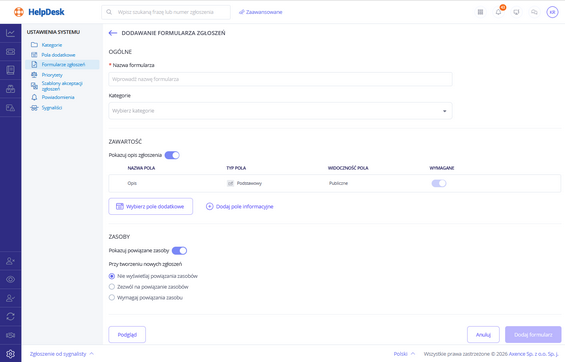The height and width of the screenshot is (362, 565).
Task: Open Formularze zgłoszeń settings page
Action: (x=63, y=64)
